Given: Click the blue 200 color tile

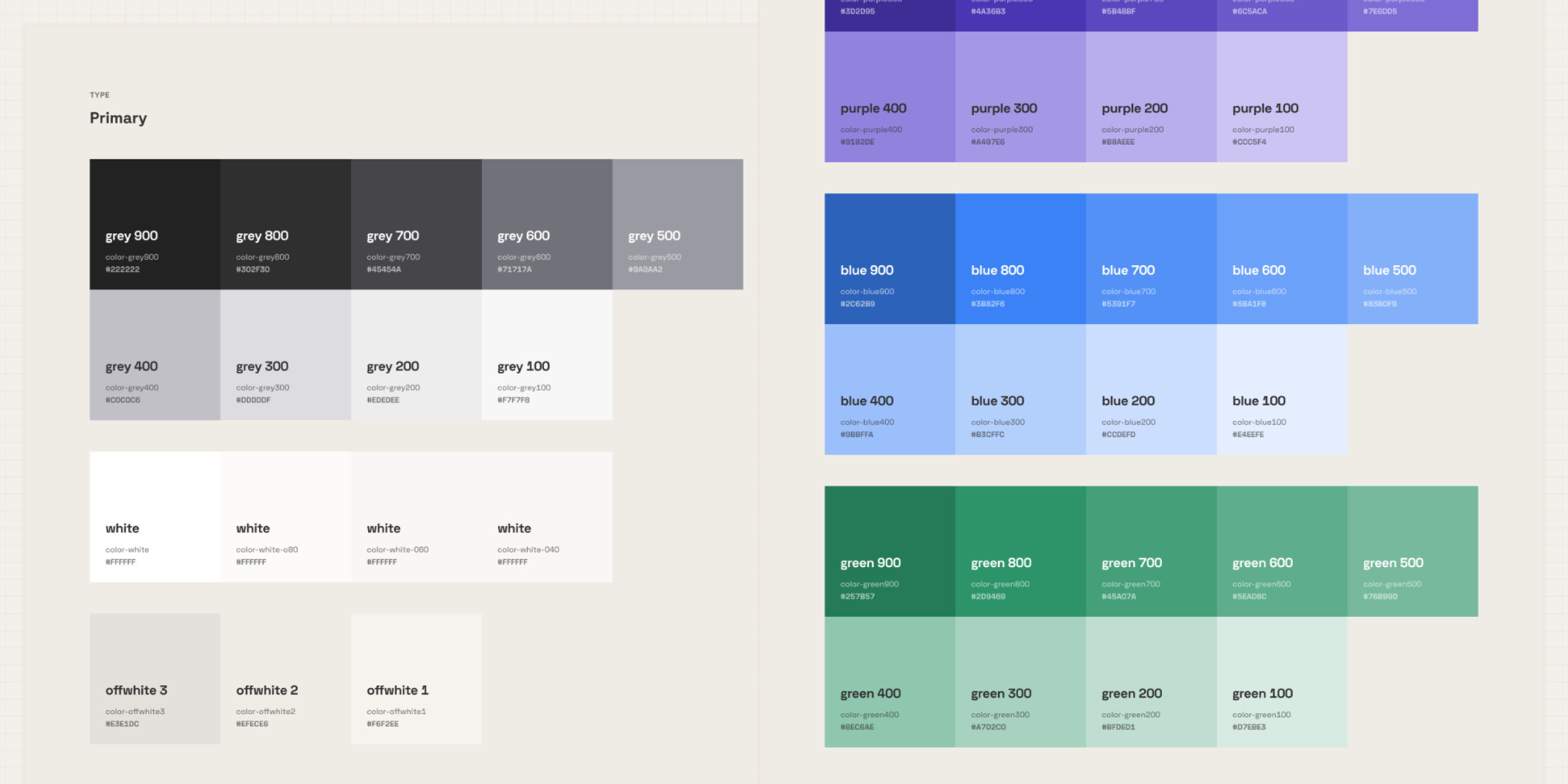Looking at the screenshot, I should [x=1151, y=389].
